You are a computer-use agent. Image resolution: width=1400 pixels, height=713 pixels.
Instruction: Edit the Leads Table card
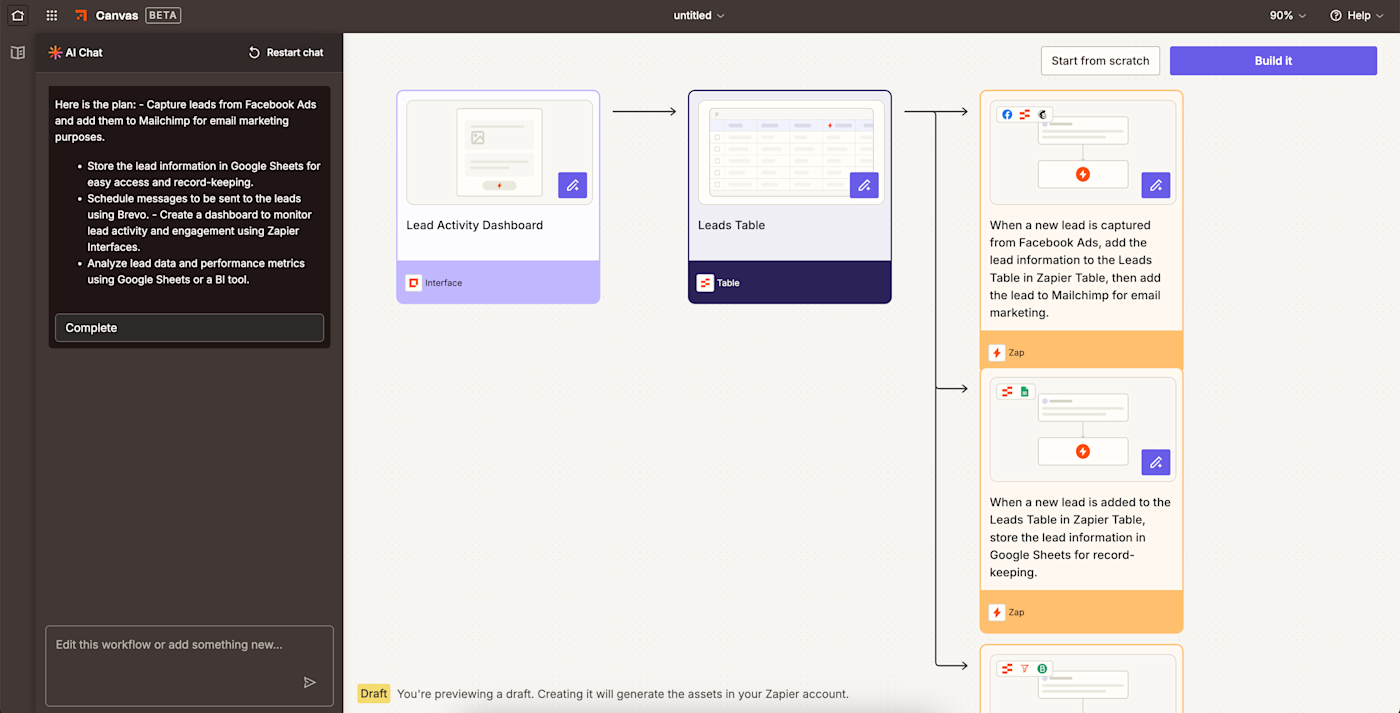pyautogui.click(x=864, y=185)
